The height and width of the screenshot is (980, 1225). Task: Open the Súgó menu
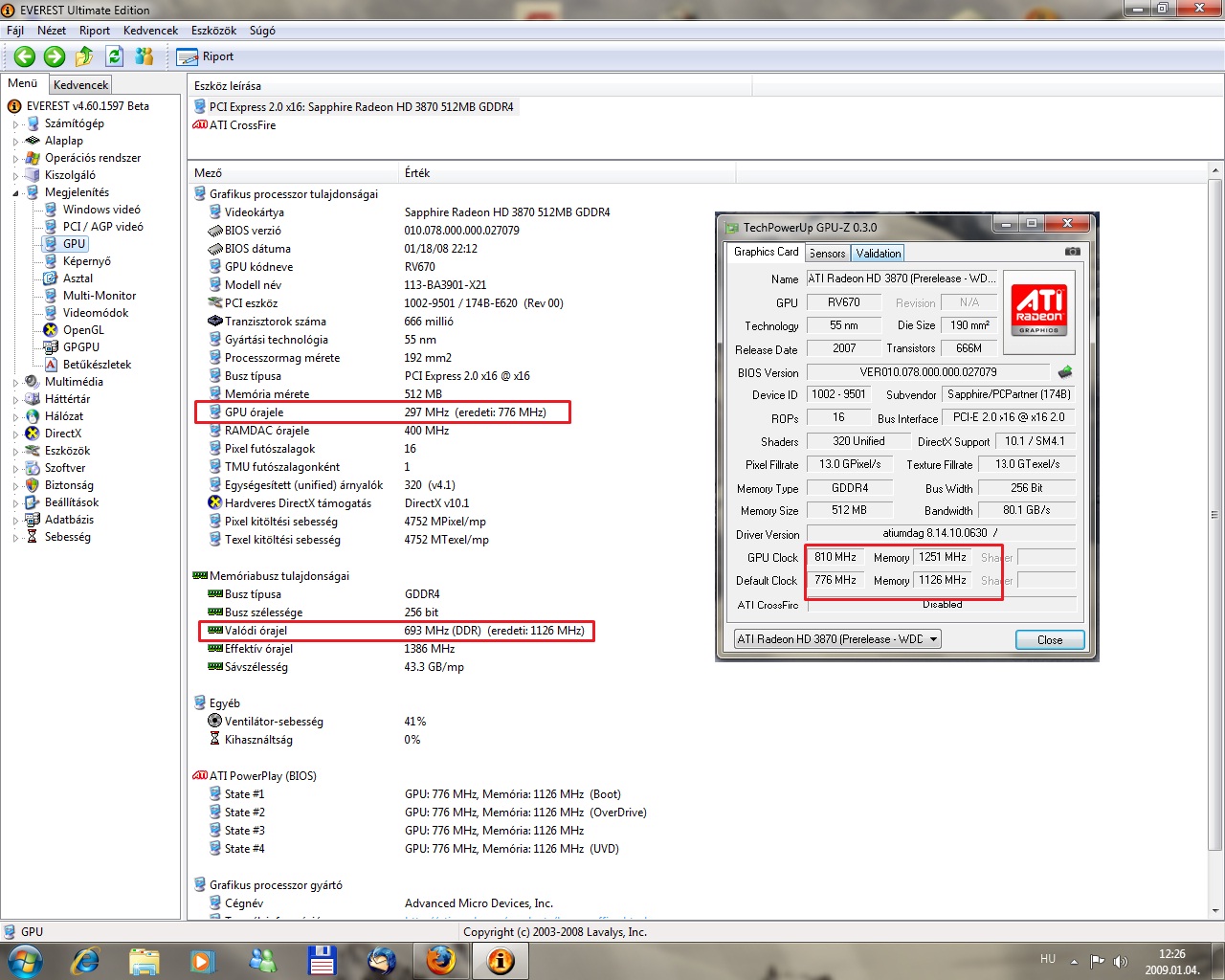tap(262, 31)
